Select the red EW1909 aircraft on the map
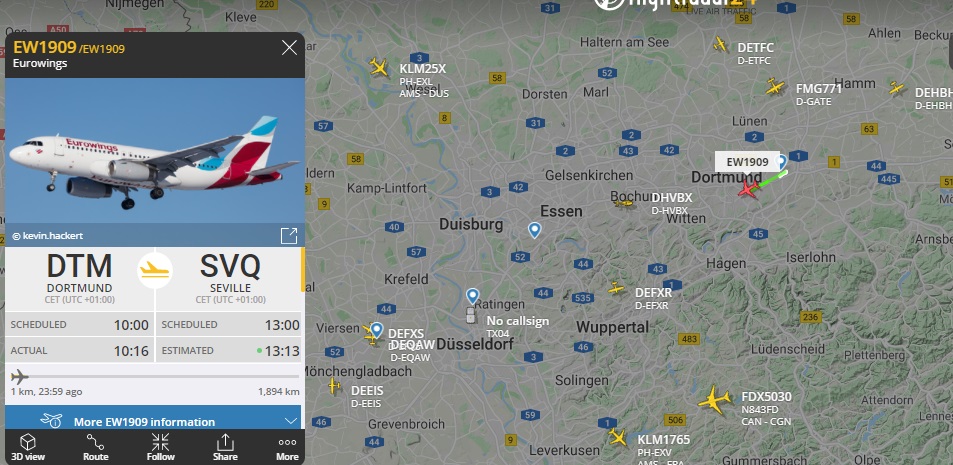 coord(749,189)
